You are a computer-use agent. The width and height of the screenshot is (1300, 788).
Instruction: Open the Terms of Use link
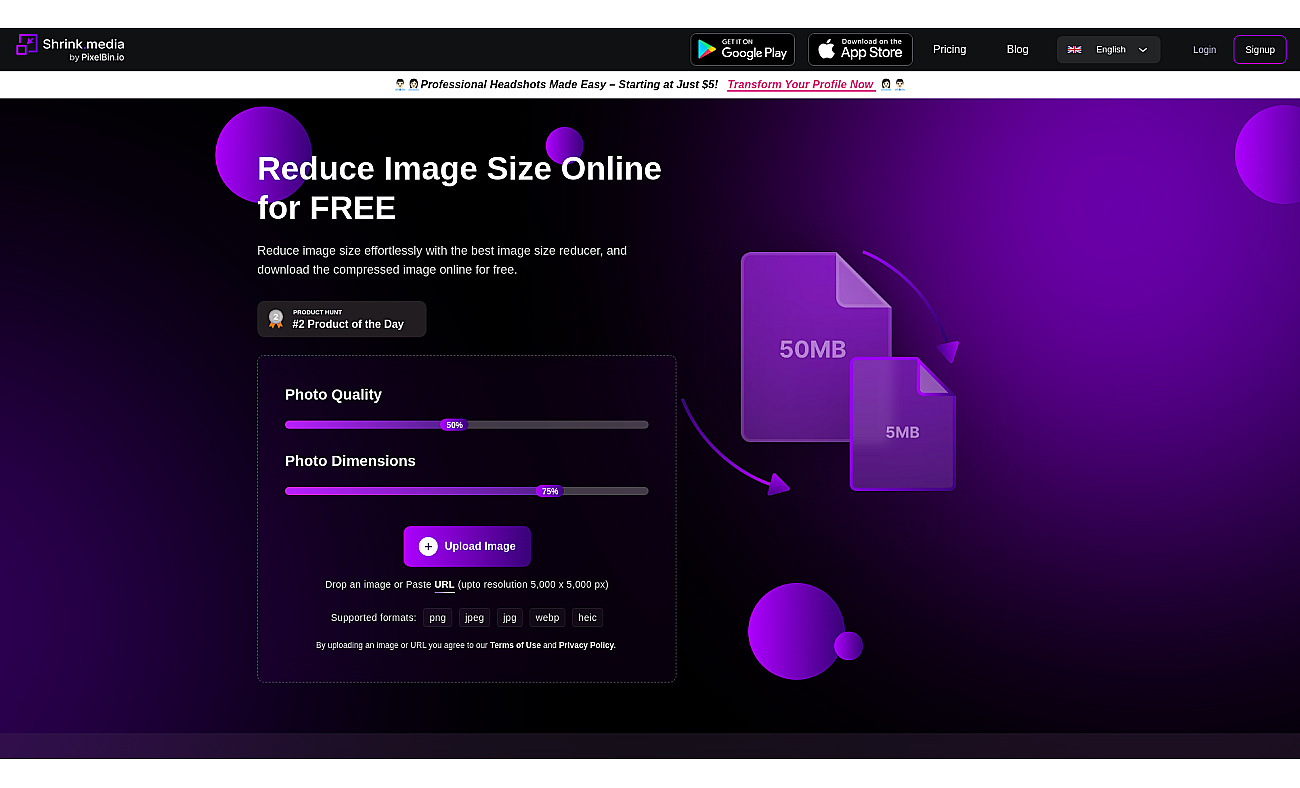tap(515, 645)
